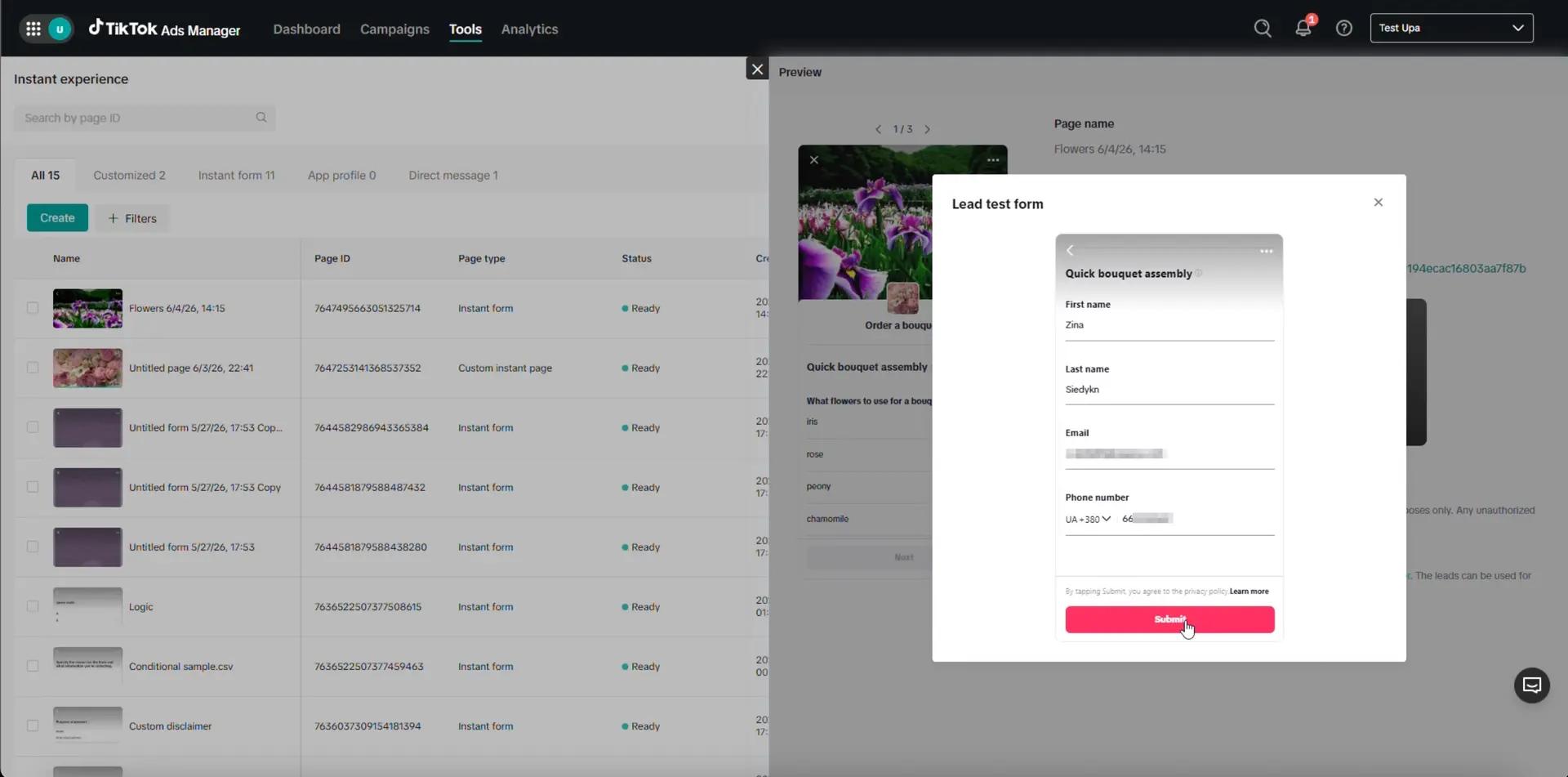The image size is (1568, 777).
Task: Submit the lead test form
Action: 1169,619
